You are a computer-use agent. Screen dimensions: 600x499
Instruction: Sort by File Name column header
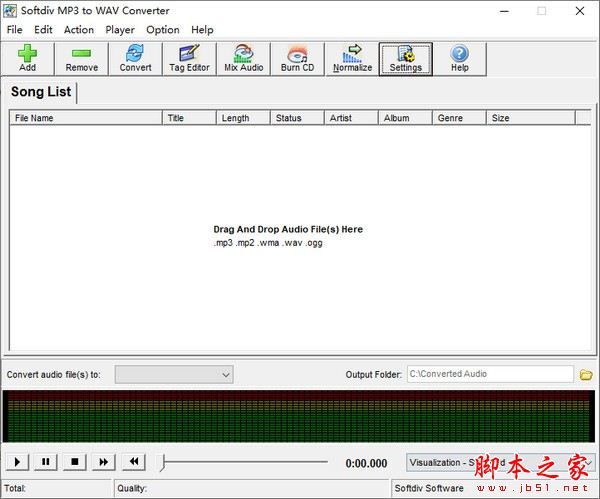point(86,118)
